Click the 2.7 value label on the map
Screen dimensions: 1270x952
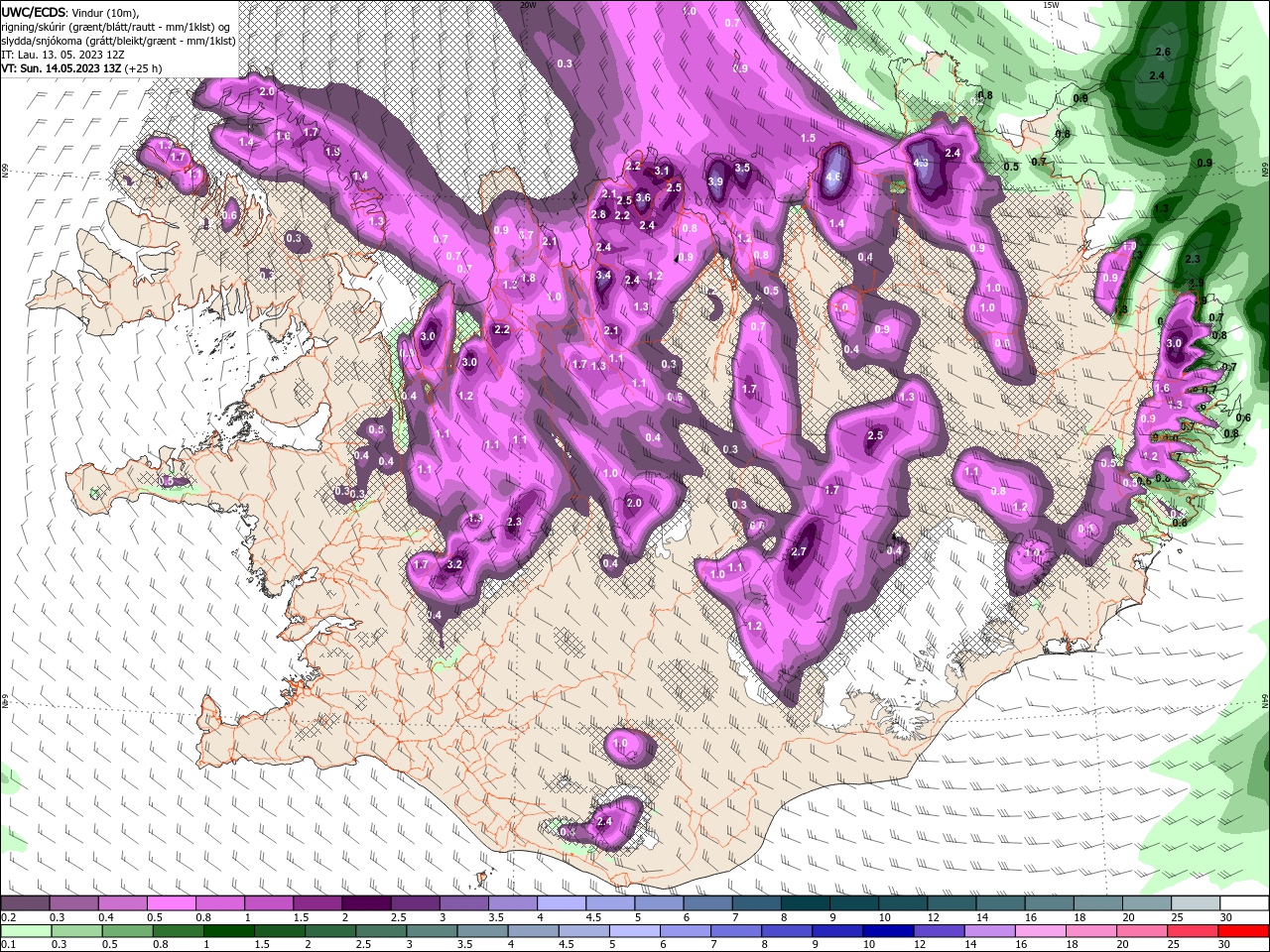point(800,551)
